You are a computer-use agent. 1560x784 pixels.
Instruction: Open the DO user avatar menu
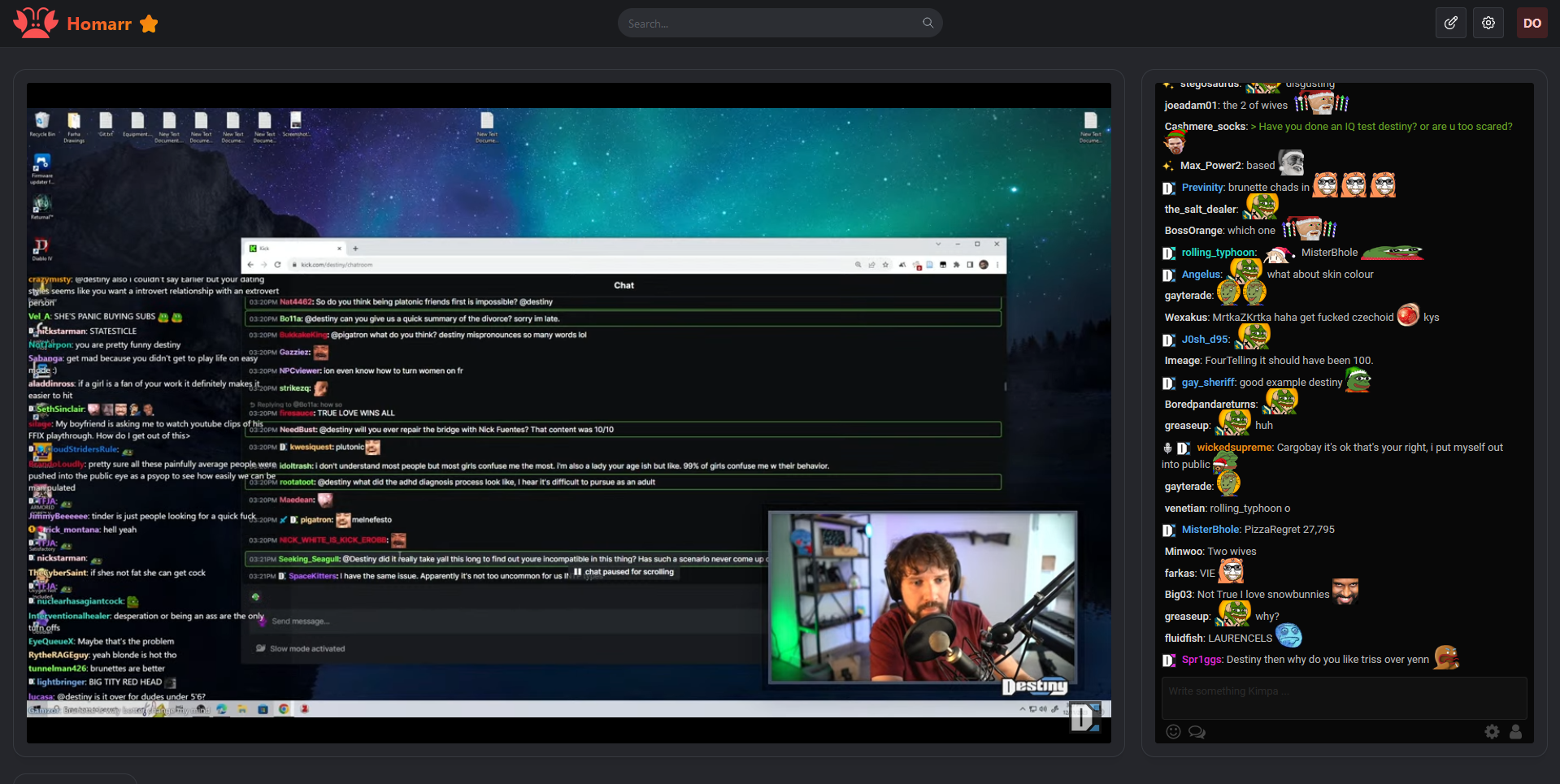[x=1532, y=23]
